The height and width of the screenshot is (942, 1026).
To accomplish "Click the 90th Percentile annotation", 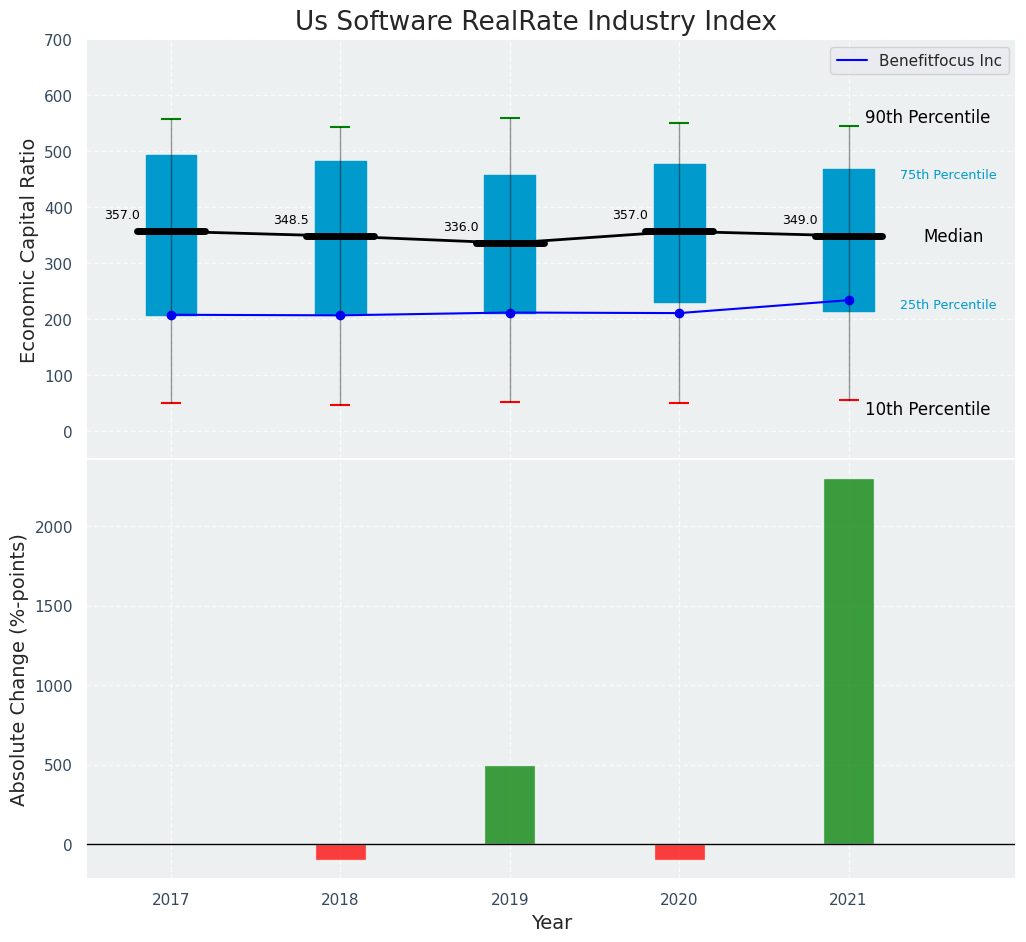I will pos(927,117).
